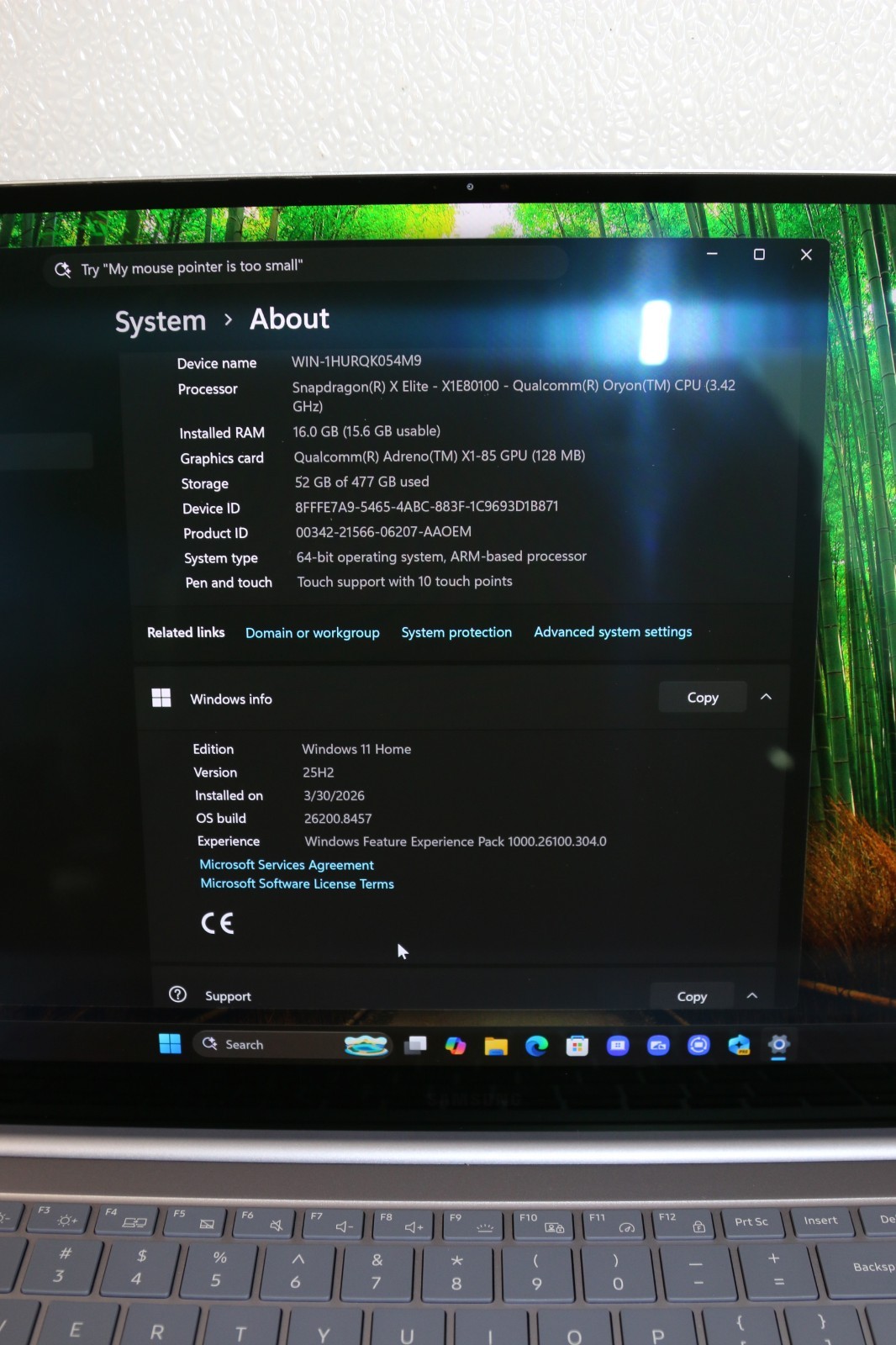896x1345 pixels.
Task: Open Advanced system settings link
Action: coord(613,631)
